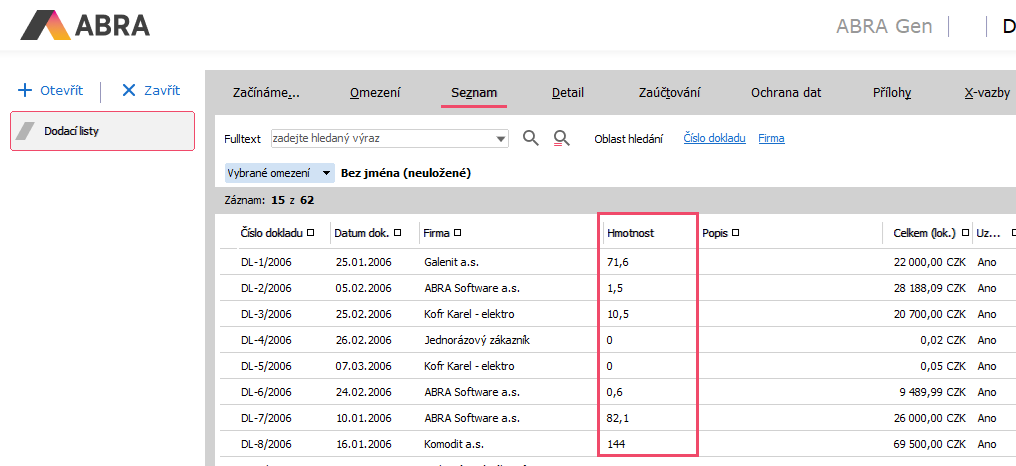Screen dimensions: 1016x466
Task: Click the Číslo dokladu search area link
Action: pos(714,138)
